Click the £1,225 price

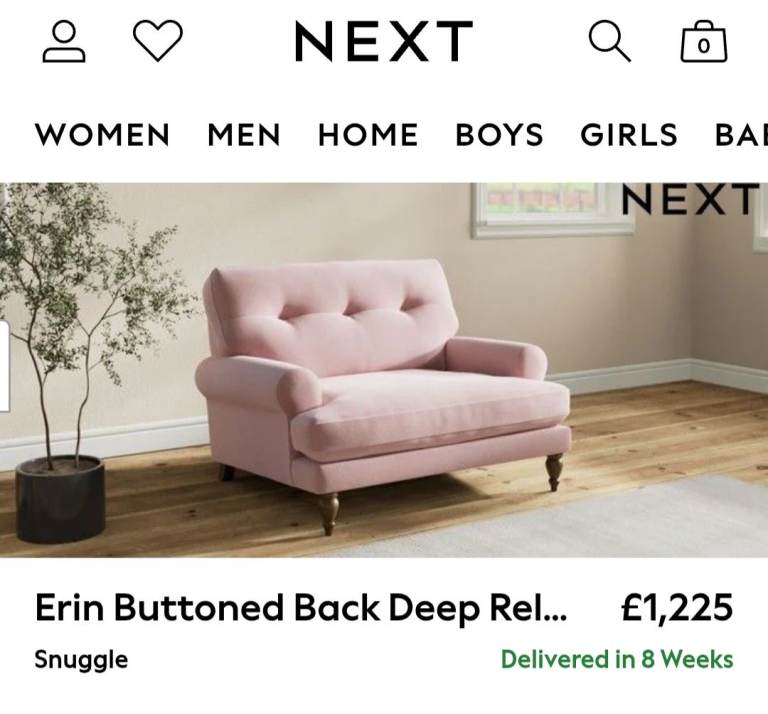coord(677,608)
